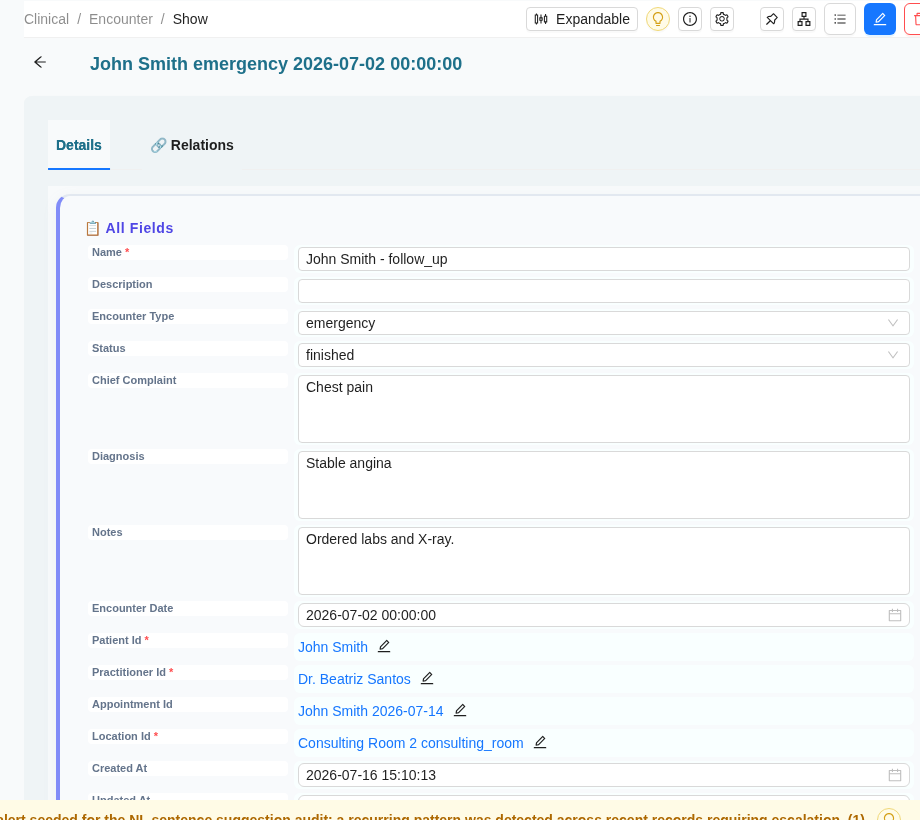The height and width of the screenshot is (820, 920).
Task: Click the Created At label
Action: click(x=120, y=768)
